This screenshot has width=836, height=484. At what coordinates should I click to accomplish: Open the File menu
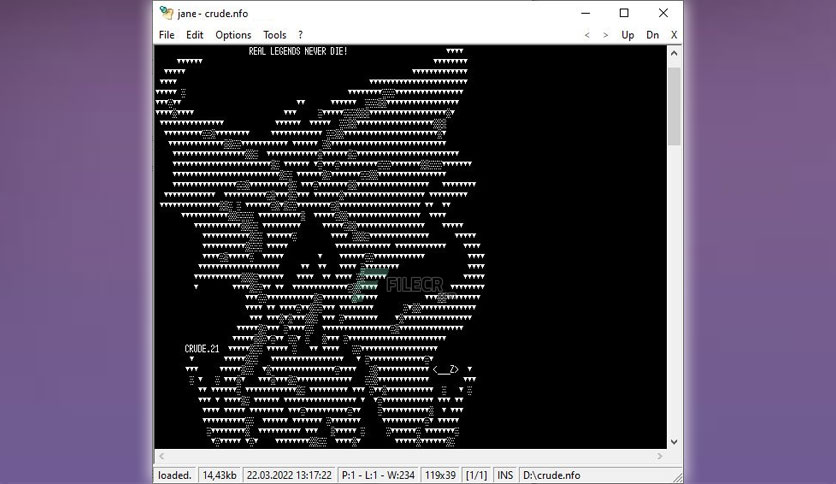(166, 35)
